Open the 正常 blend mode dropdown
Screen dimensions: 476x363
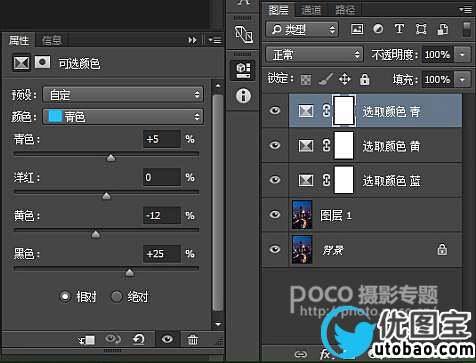pyautogui.click(x=314, y=54)
